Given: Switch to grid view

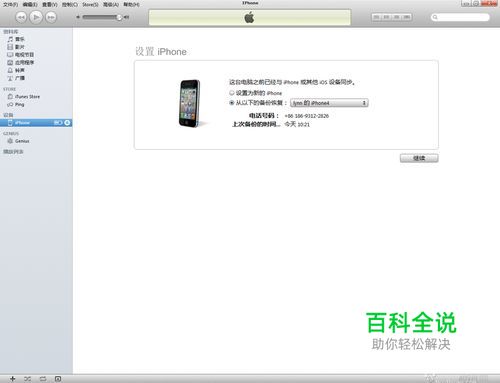Looking at the screenshot, I should tap(397, 17).
